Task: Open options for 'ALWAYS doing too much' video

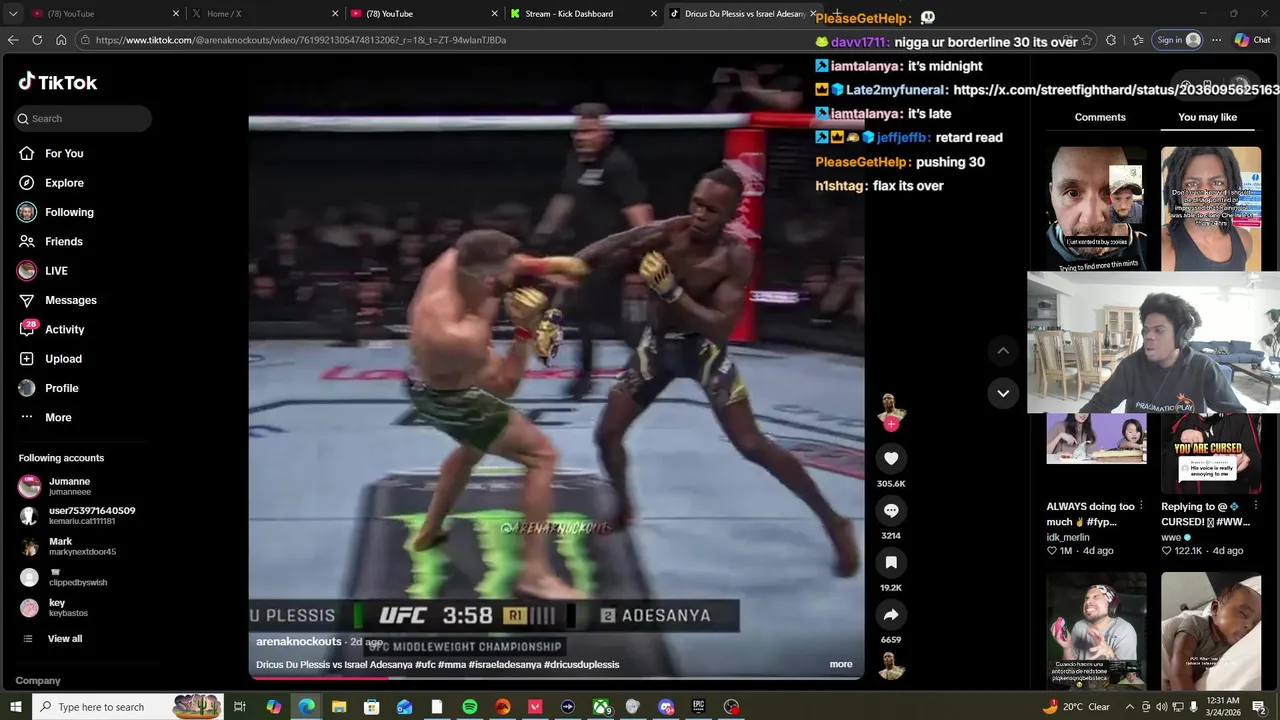Action: coord(1141,507)
